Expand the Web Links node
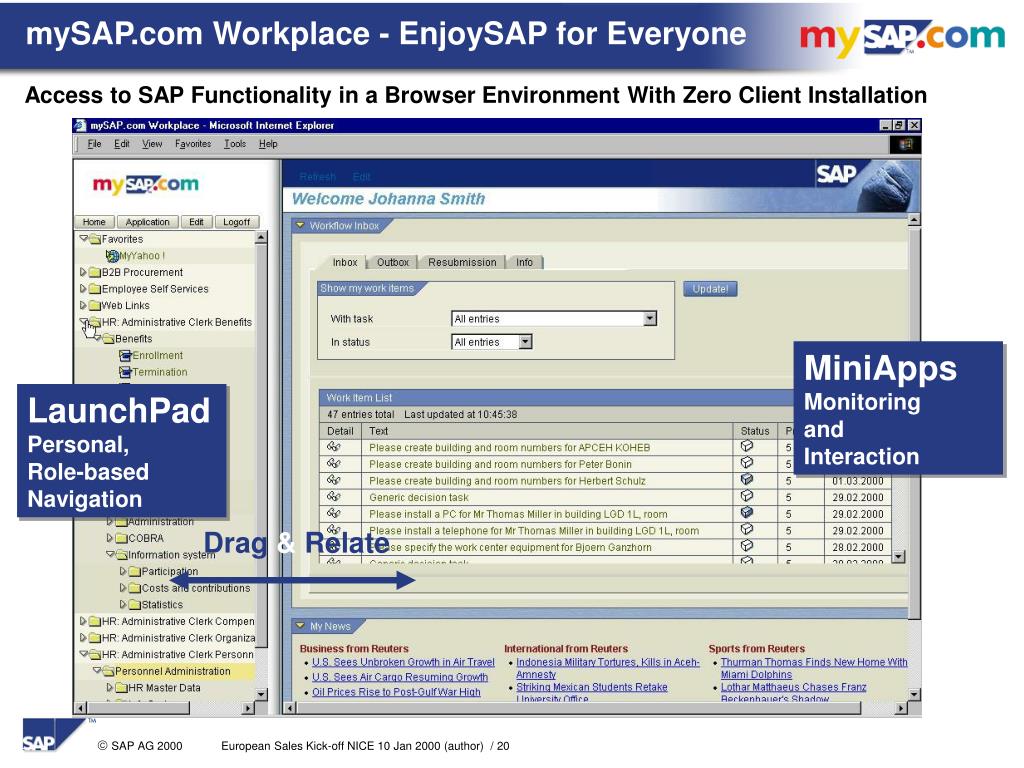The width and height of the screenshot is (1024, 768). (x=83, y=305)
